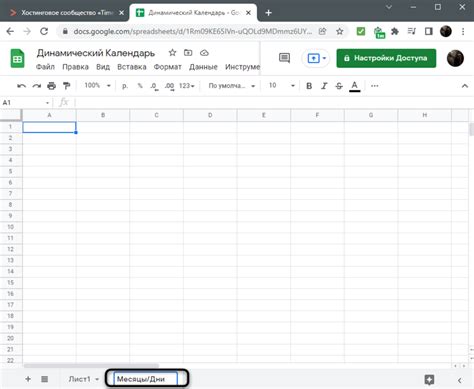
Task: Add a new sheet with plus icon
Action: pos(28,379)
